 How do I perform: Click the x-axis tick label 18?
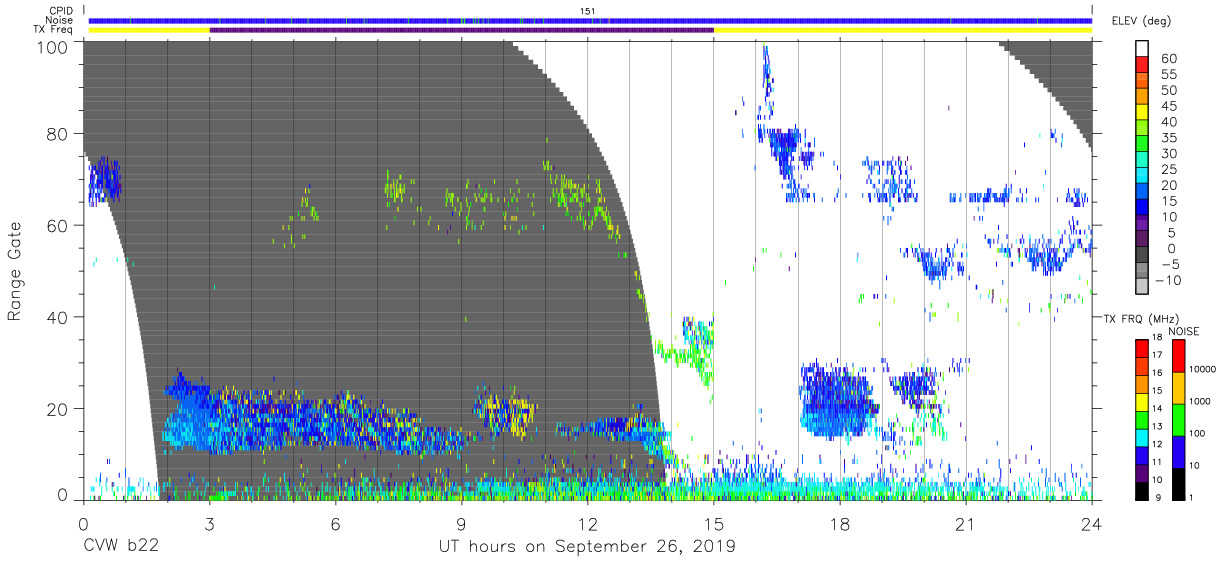point(839,524)
